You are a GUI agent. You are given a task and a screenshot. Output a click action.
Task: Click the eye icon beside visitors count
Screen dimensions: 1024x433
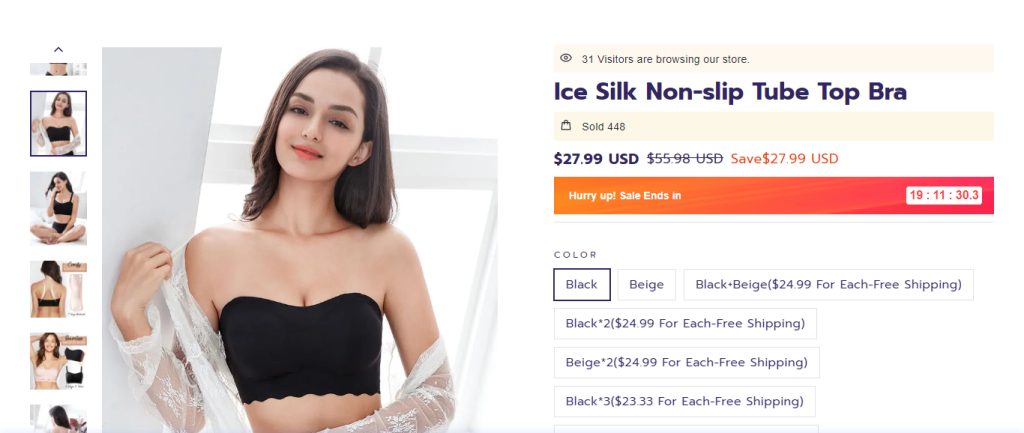(566, 59)
